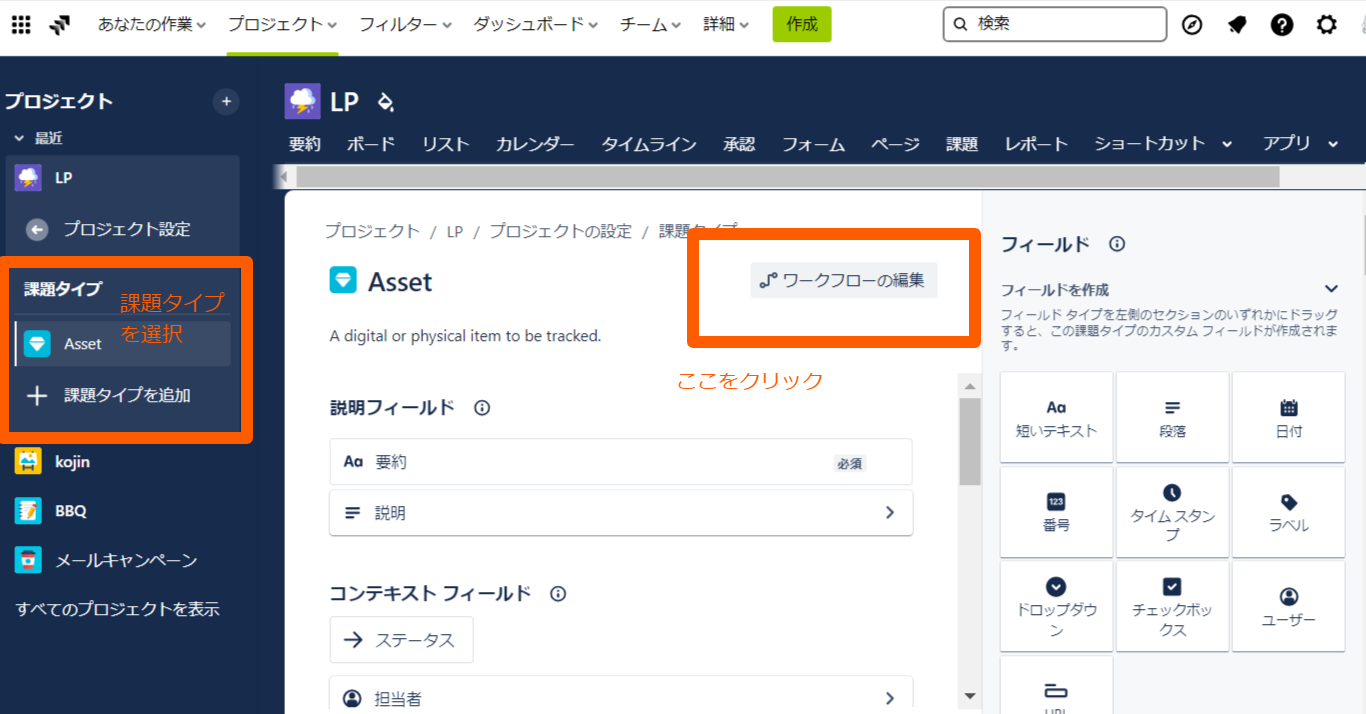1366x714 pixels.
Task: Click the back arrow icon for プロジェクト設定
Action: pyautogui.click(x=37, y=230)
